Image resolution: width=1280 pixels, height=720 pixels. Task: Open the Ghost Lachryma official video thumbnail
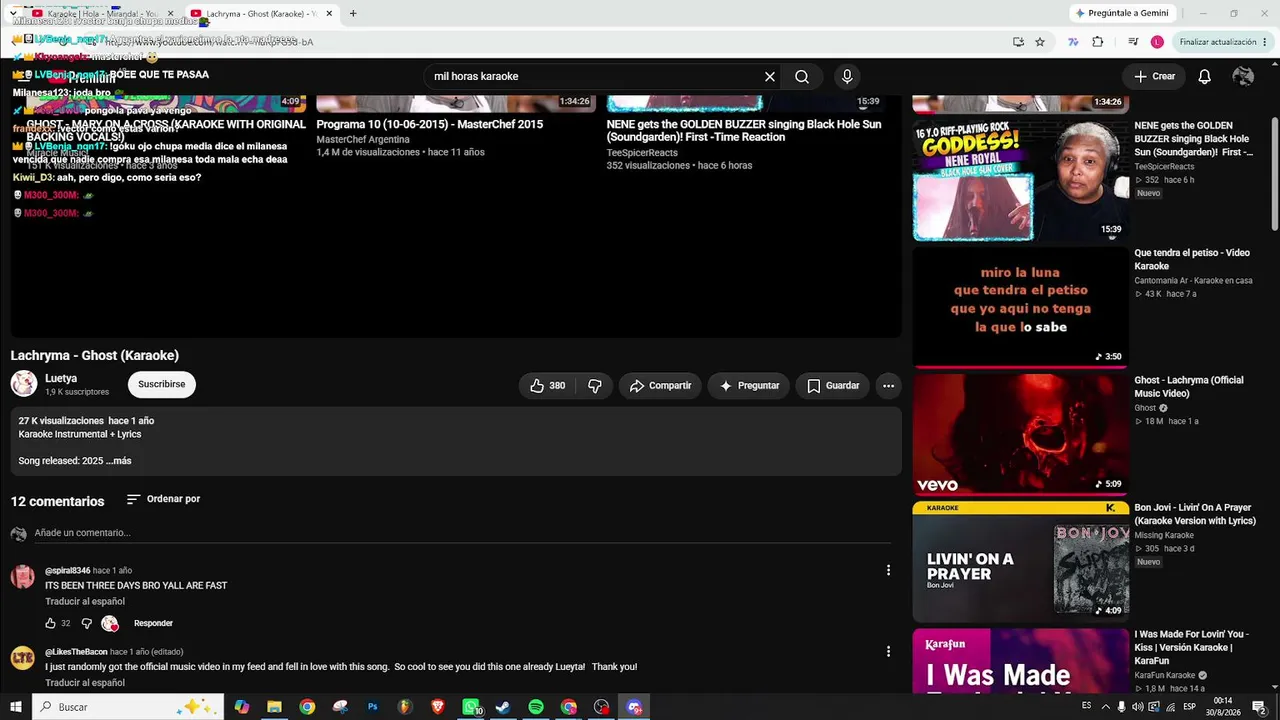[x=1020, y=435]
